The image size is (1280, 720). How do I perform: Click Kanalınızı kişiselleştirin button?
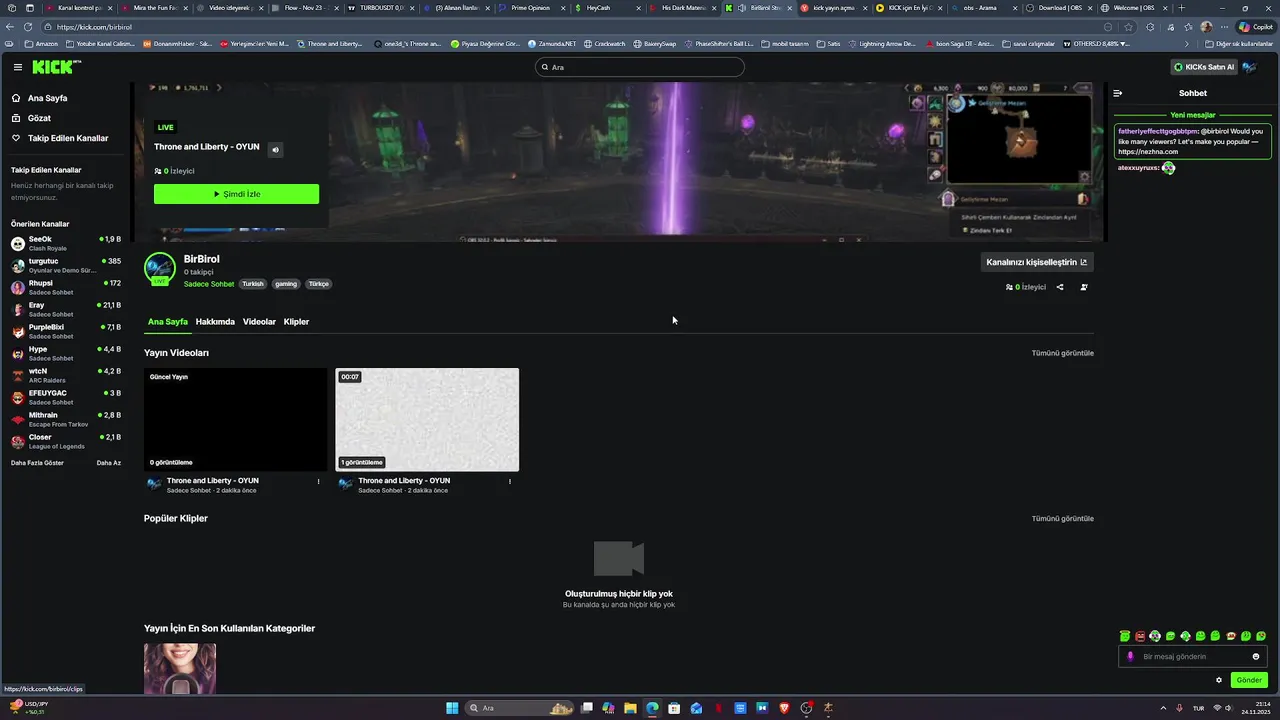point(1037,262)
